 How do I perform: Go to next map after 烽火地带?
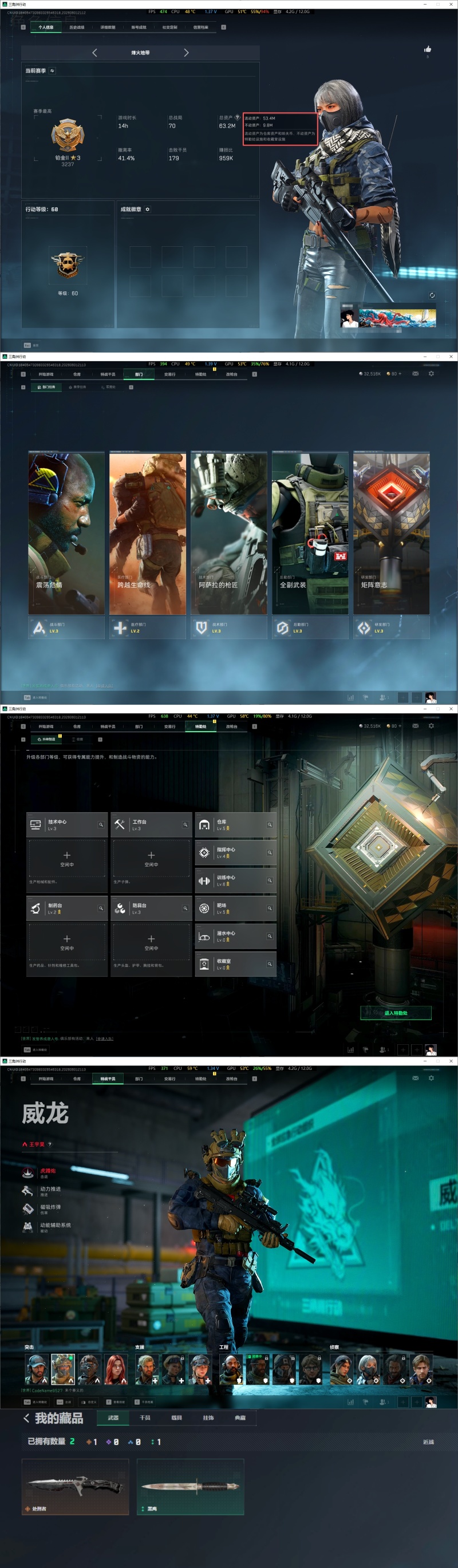coord(187,53)
